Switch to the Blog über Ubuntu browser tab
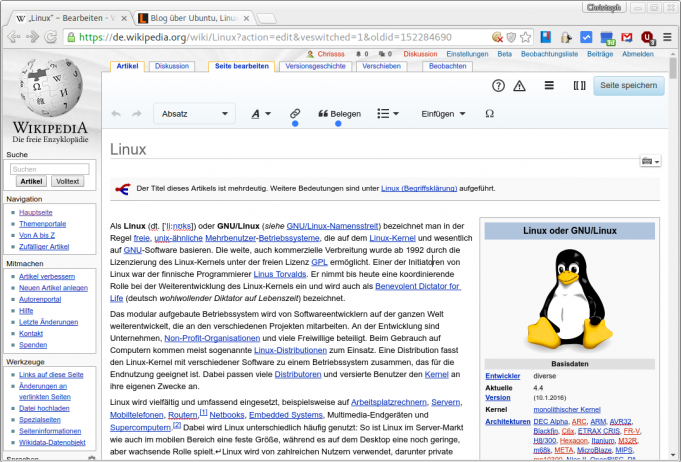Screen dimensions: 681x462 (194, 18)
